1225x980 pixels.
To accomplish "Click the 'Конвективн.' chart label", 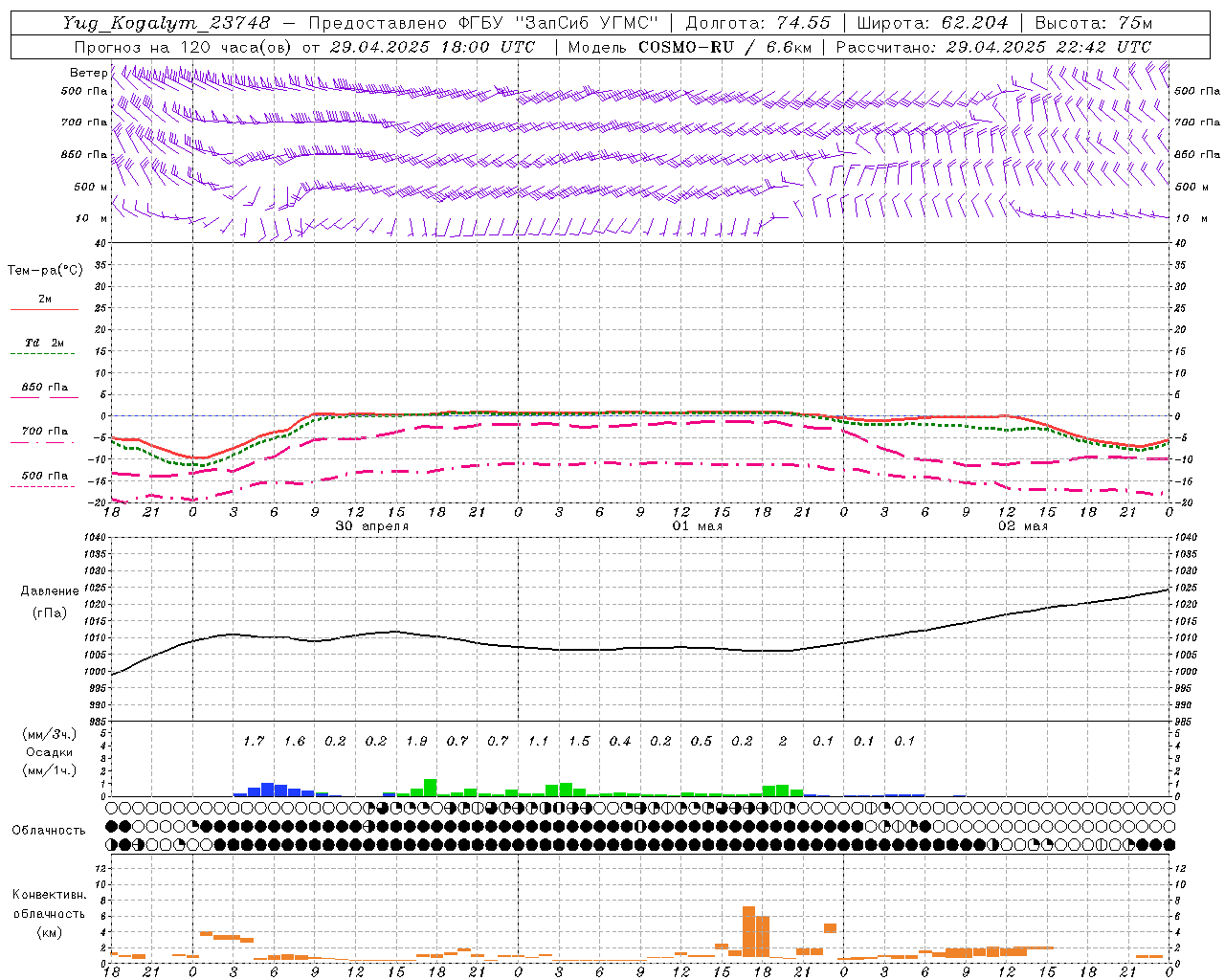I will pyautogui.click(x=49, y=895).
